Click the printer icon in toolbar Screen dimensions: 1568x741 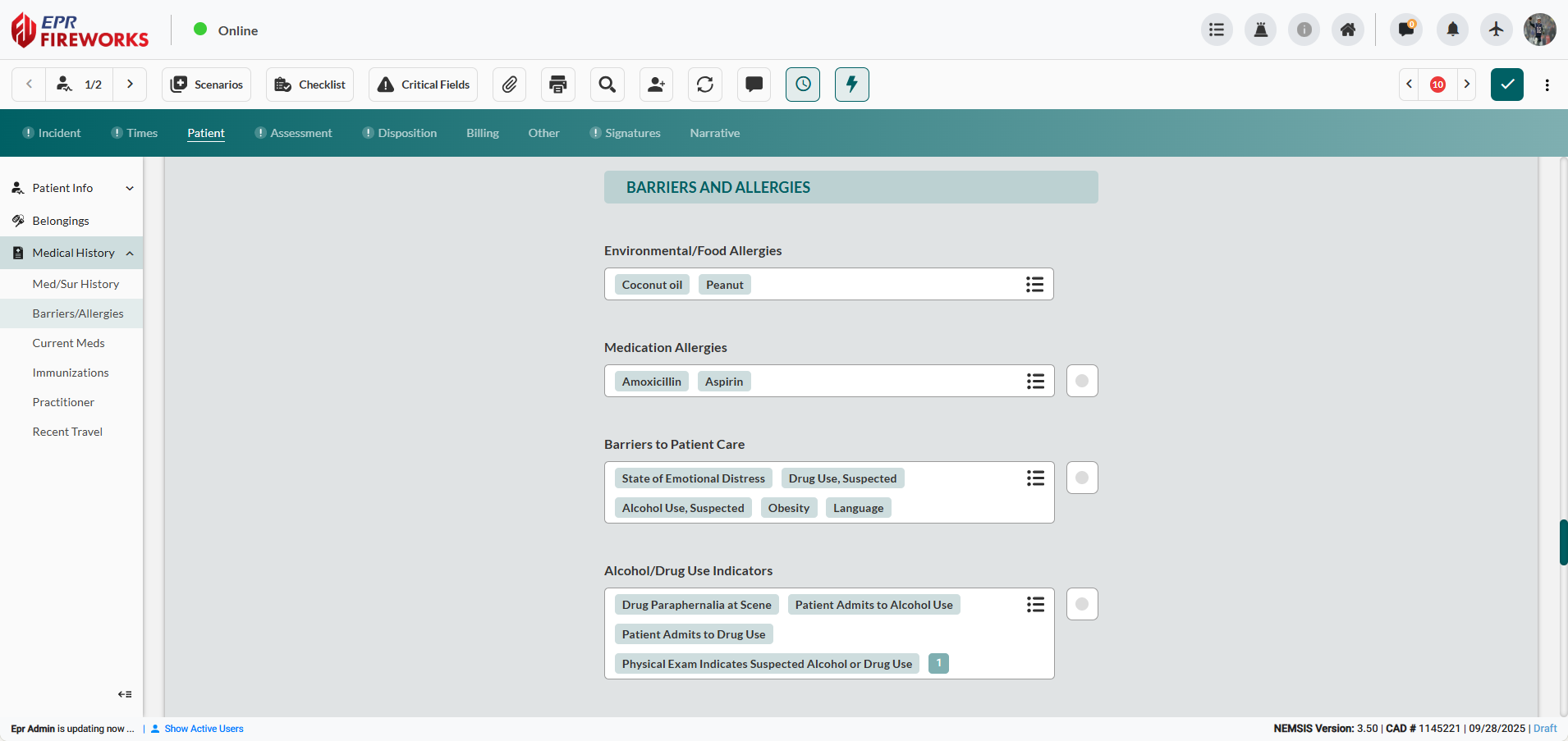(x=558, y=85)
